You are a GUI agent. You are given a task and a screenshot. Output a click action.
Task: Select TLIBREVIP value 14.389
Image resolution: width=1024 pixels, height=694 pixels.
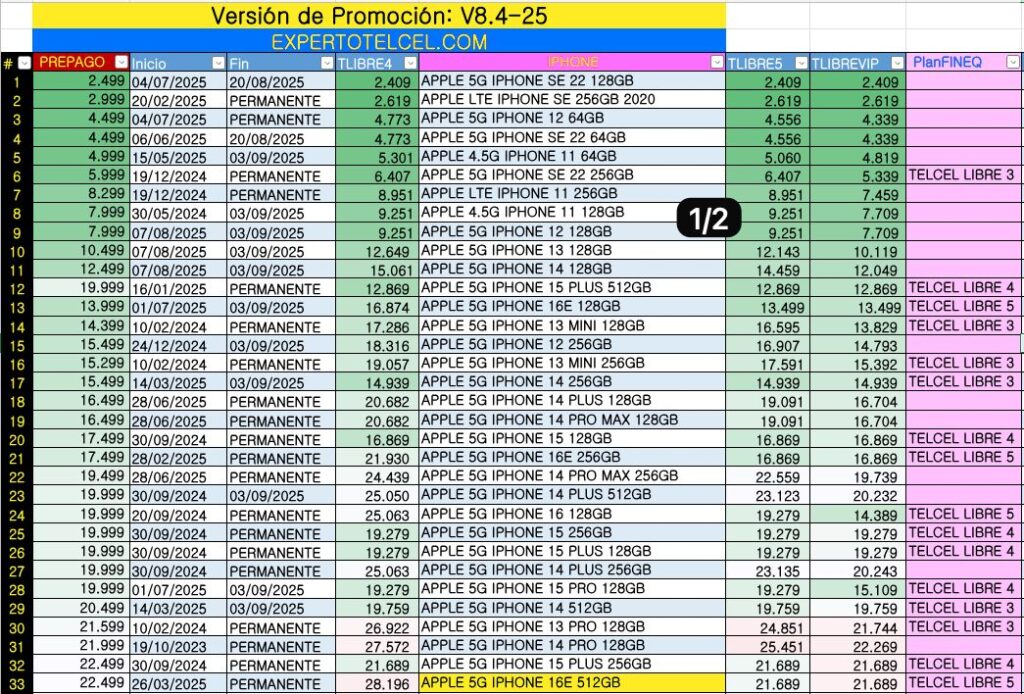(x=857, y=515)
